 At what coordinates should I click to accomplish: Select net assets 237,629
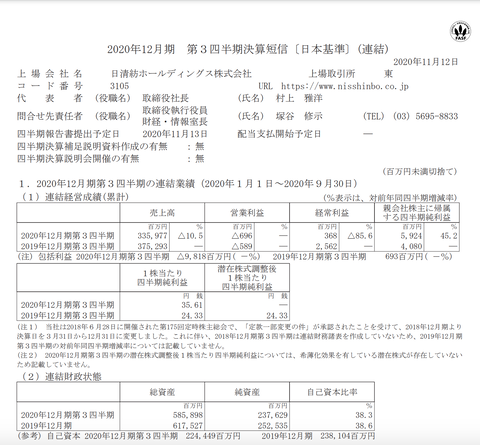click(272, 415)
